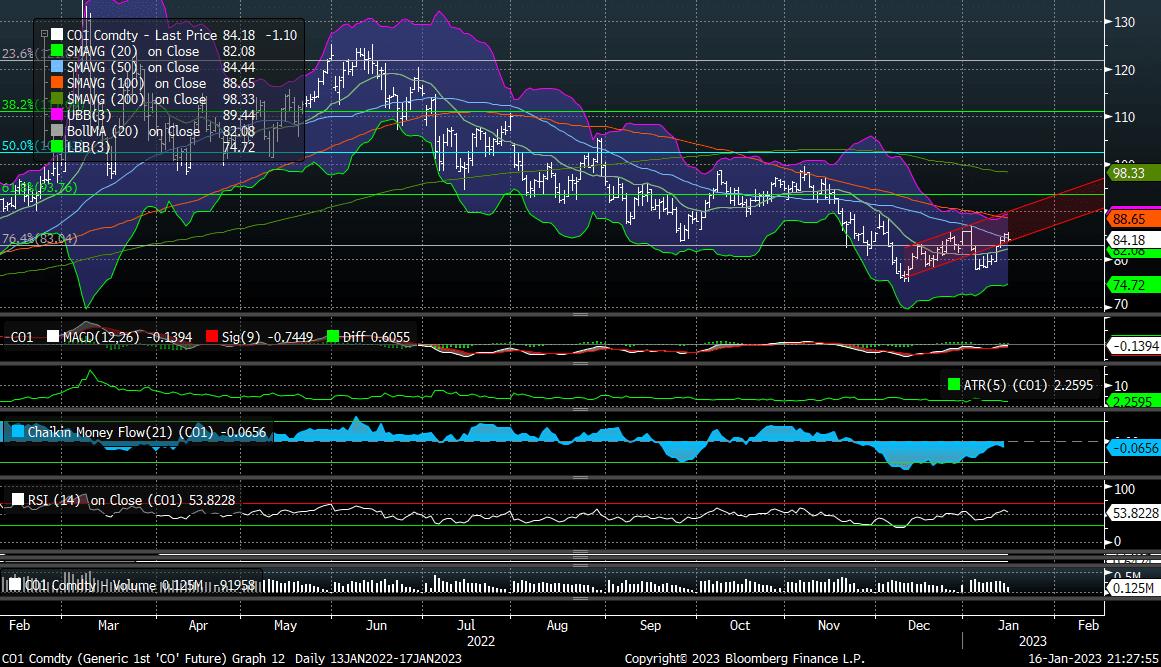
Task: Click the 53.8228 RSI axis tag
Action: coord(1133,513)
